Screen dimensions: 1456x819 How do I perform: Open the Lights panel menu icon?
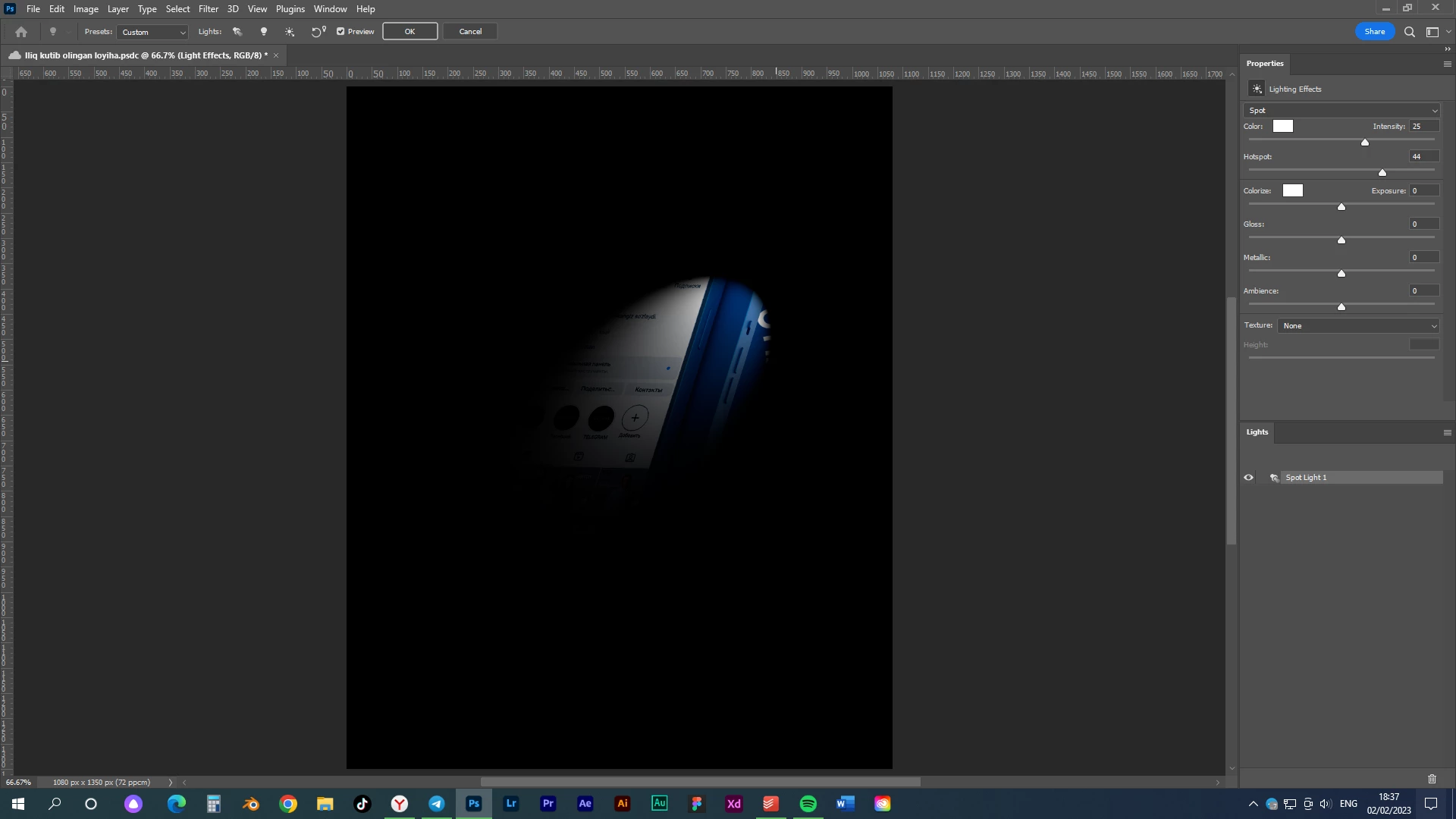(1447, 432)
